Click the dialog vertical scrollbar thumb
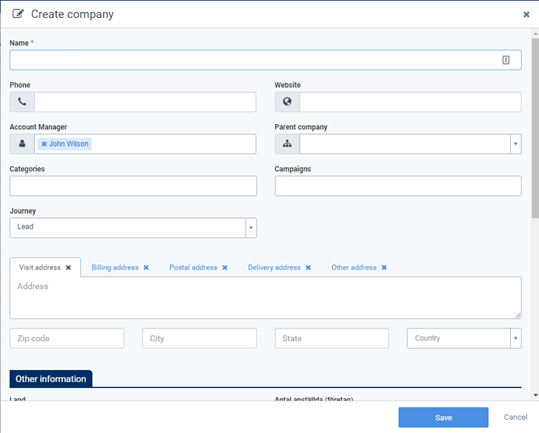Screen dimensions: 539x433 coord(535,128)
